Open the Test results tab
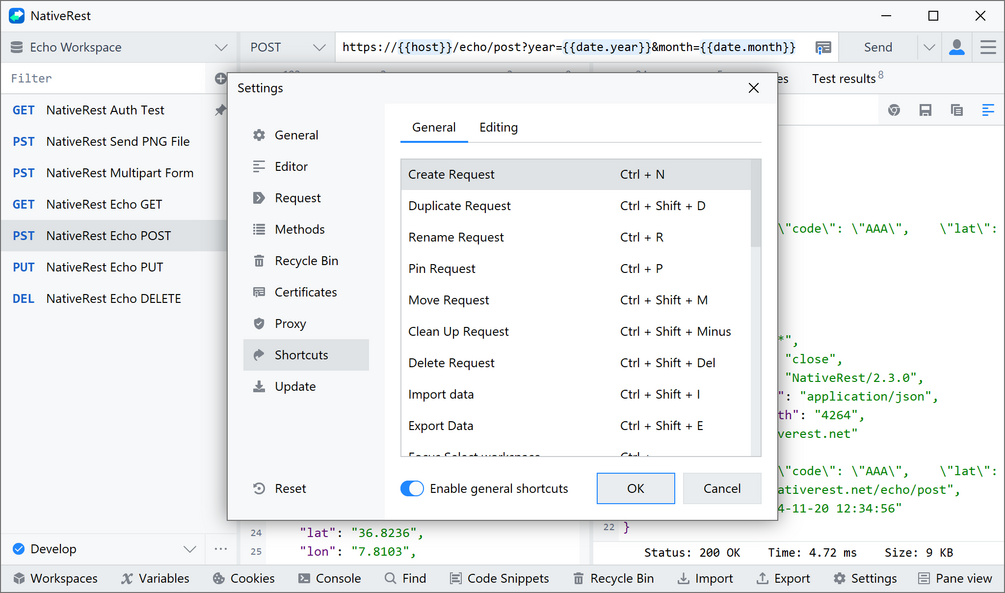 coord(847,78)
